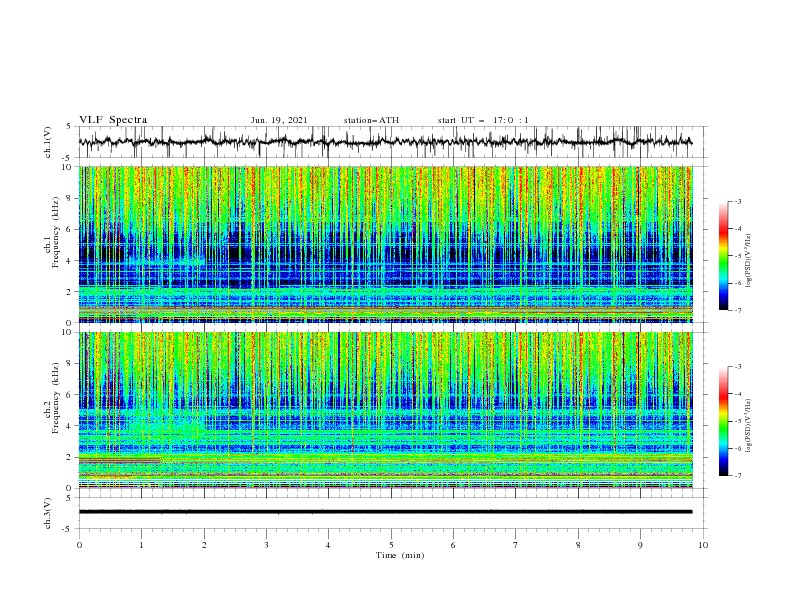Click the time axis tick label '8'

(x=578, y=545)
